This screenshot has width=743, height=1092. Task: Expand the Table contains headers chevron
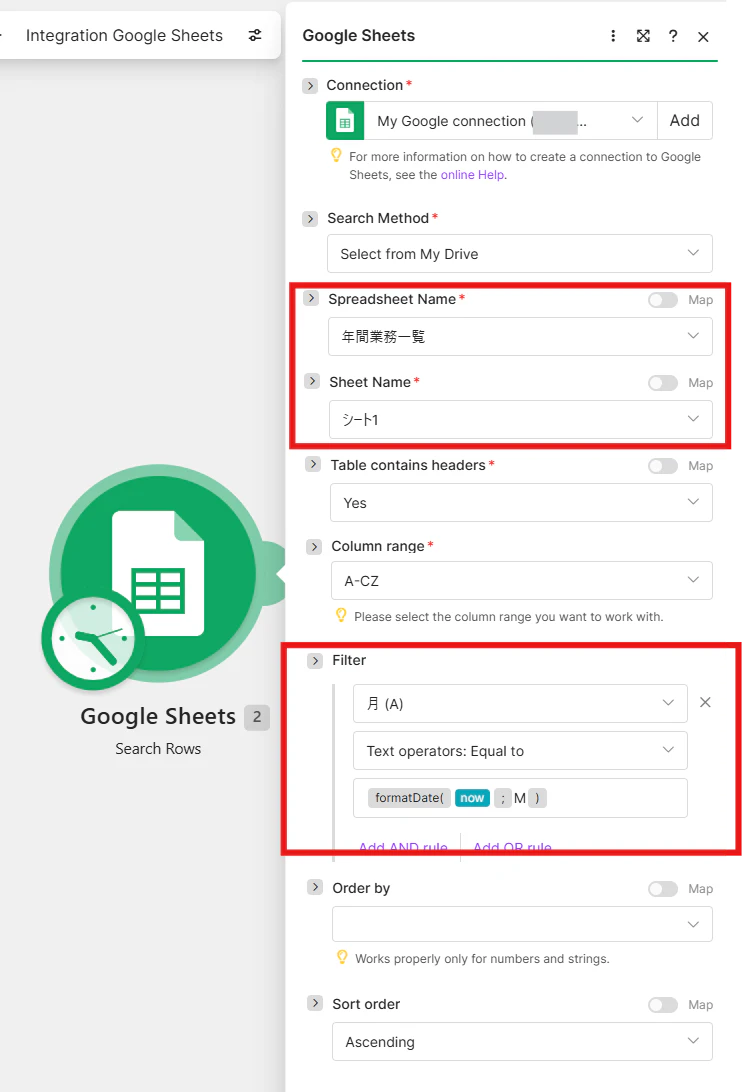[313, 465]
